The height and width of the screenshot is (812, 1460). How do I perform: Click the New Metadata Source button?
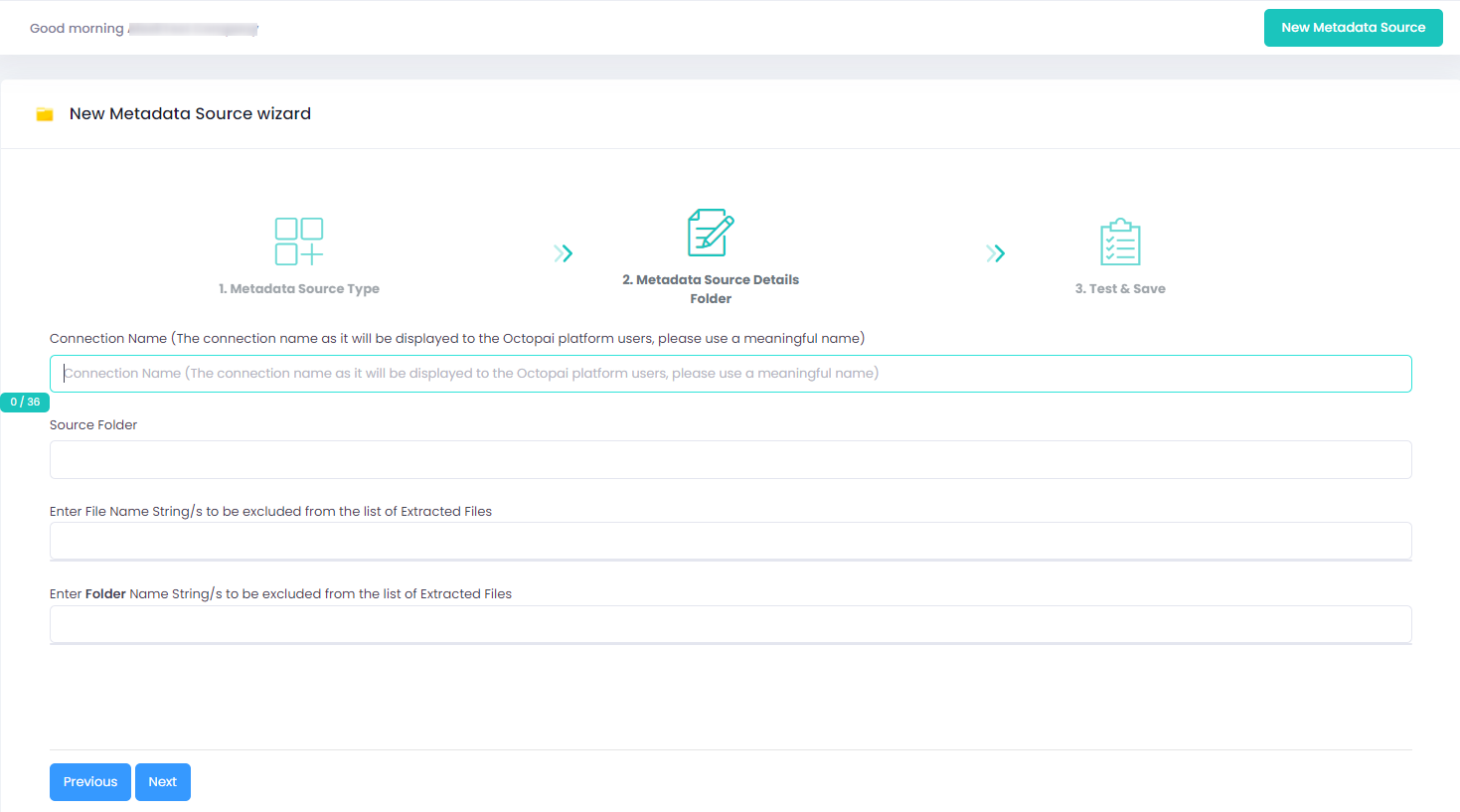click(x=1353, y=28)
